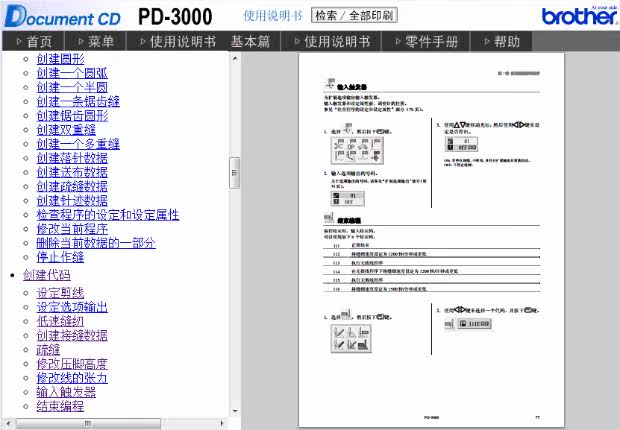Screen dimensions: 620x430
Task: Open the 菜单 menu item
Action: pos(95,41)
